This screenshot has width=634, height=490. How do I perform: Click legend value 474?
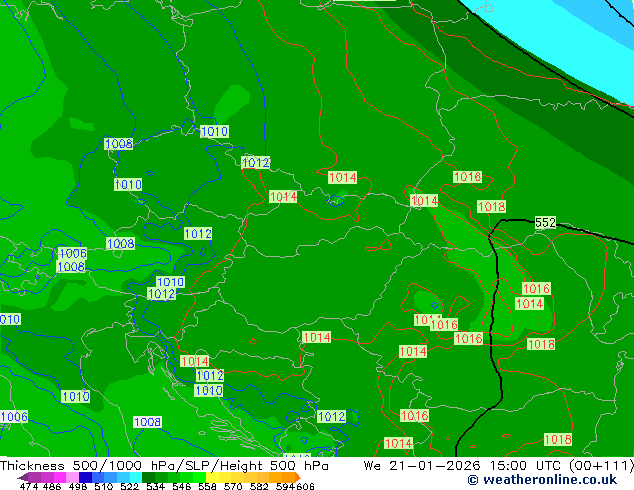[x=29, y=486]
